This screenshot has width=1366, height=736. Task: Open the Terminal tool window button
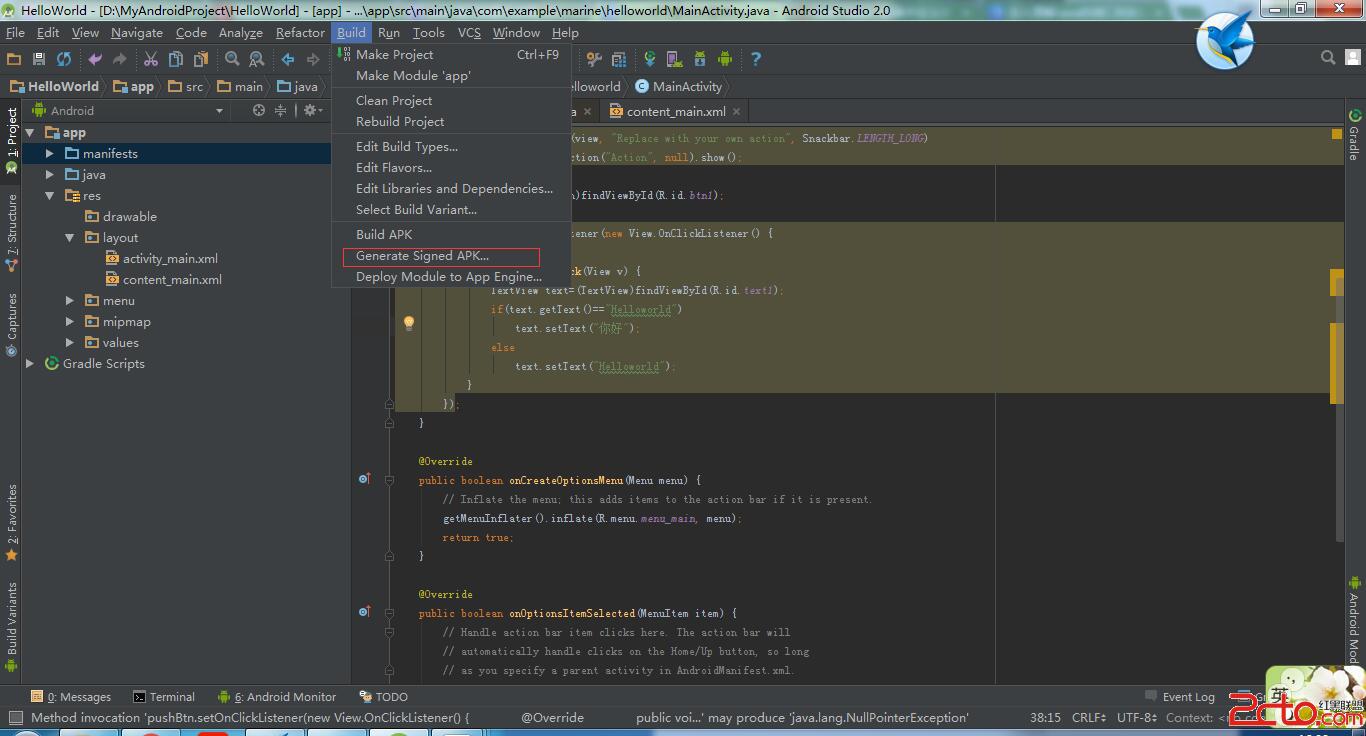coord(163,697)
